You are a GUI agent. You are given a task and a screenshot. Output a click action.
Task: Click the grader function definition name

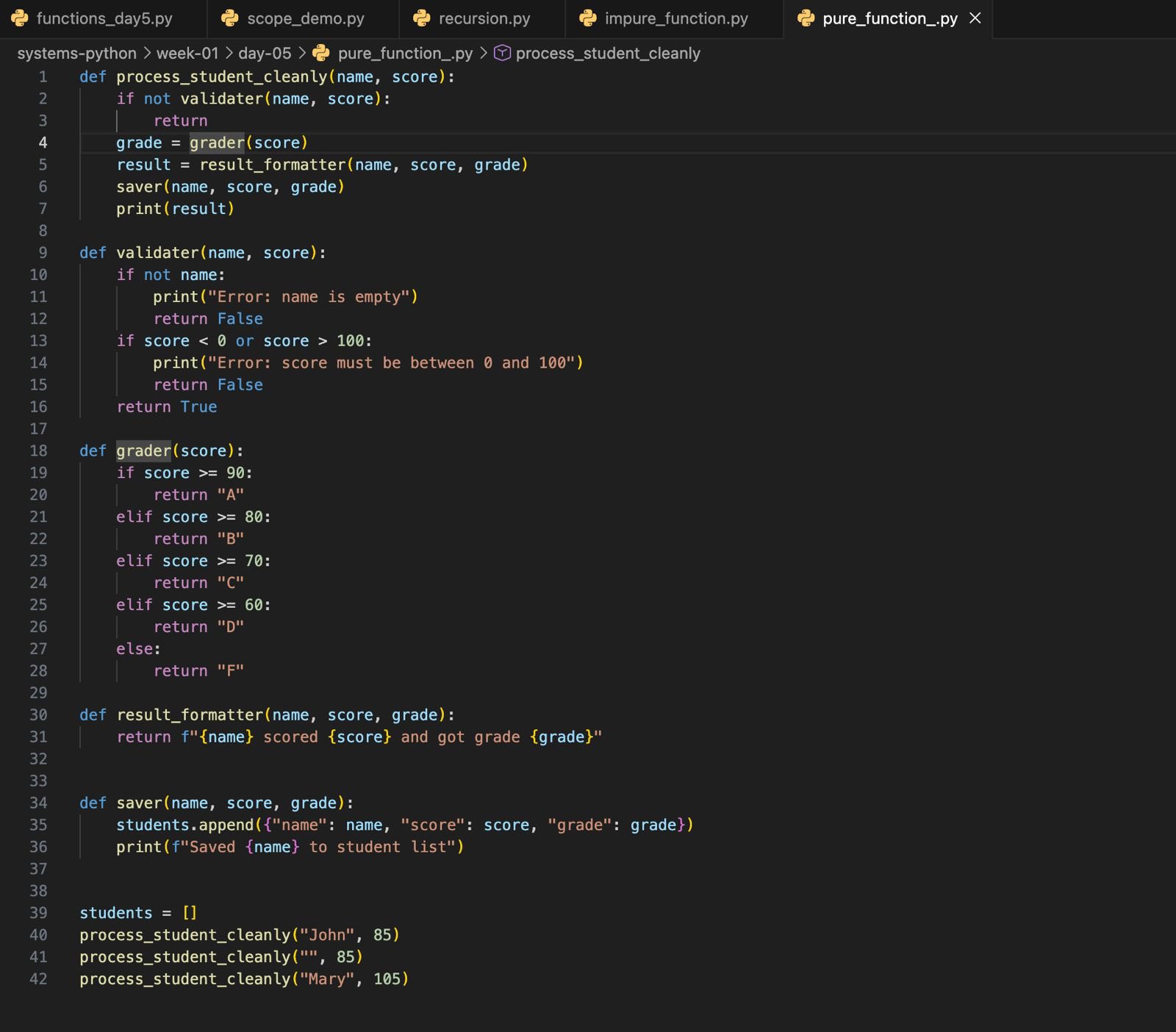click(x=143, y=451)
